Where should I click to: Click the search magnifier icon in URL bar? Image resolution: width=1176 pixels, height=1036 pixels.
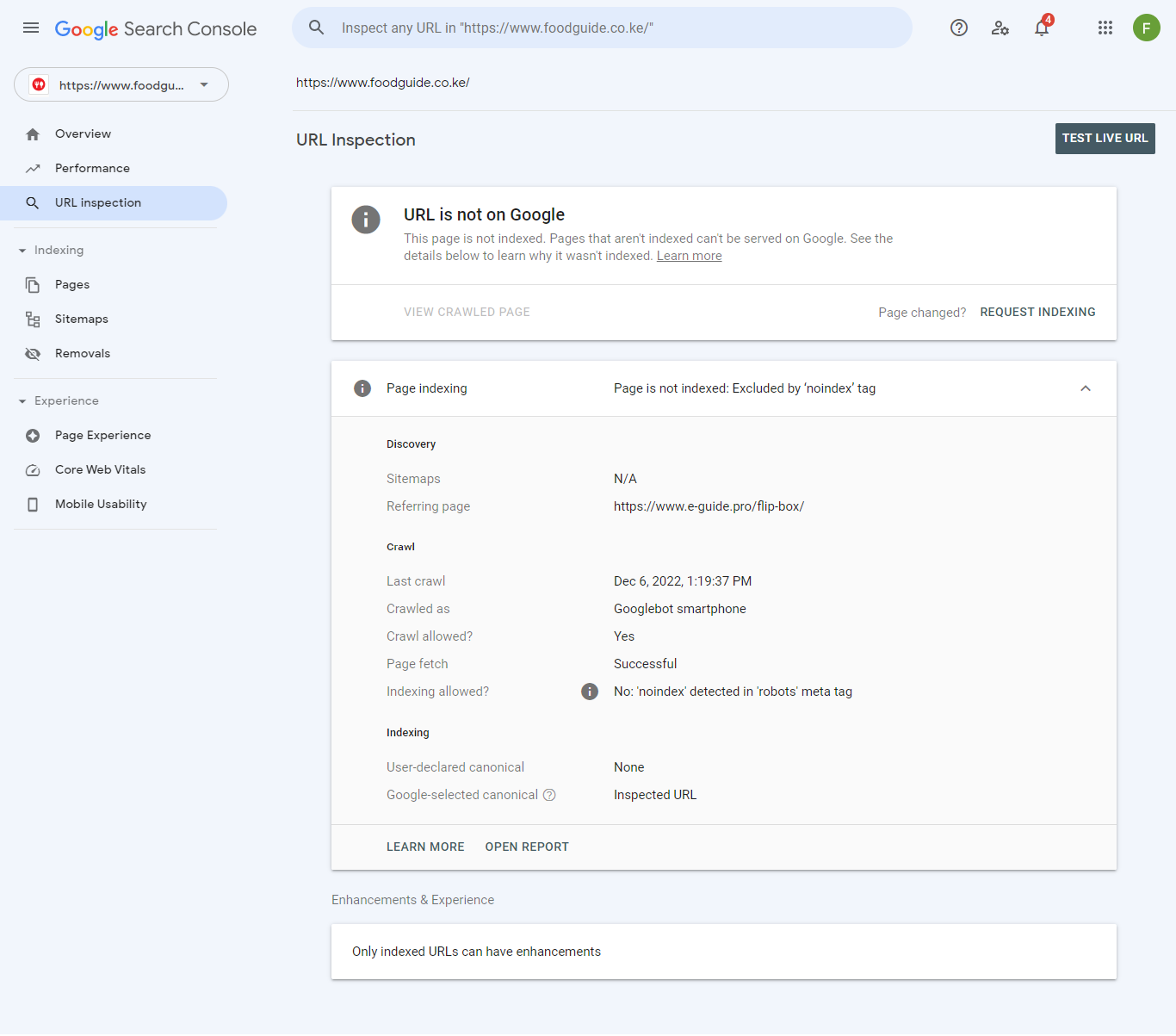click(317, 28)
